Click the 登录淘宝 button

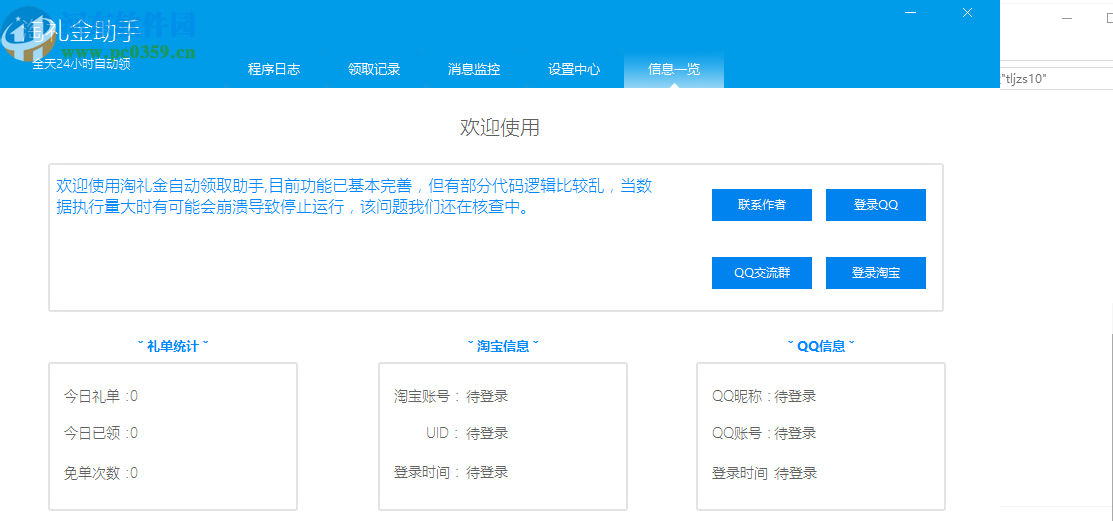(876, 273)
